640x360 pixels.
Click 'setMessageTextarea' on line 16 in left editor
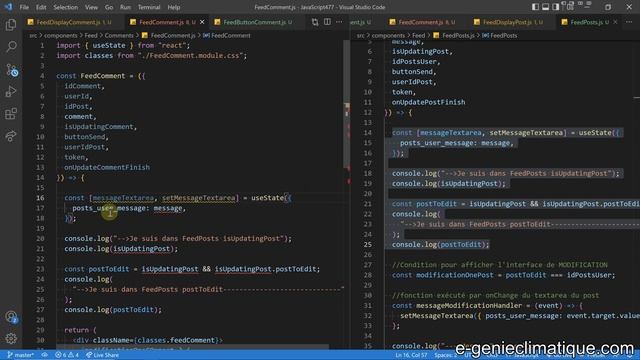pos(198,198)
